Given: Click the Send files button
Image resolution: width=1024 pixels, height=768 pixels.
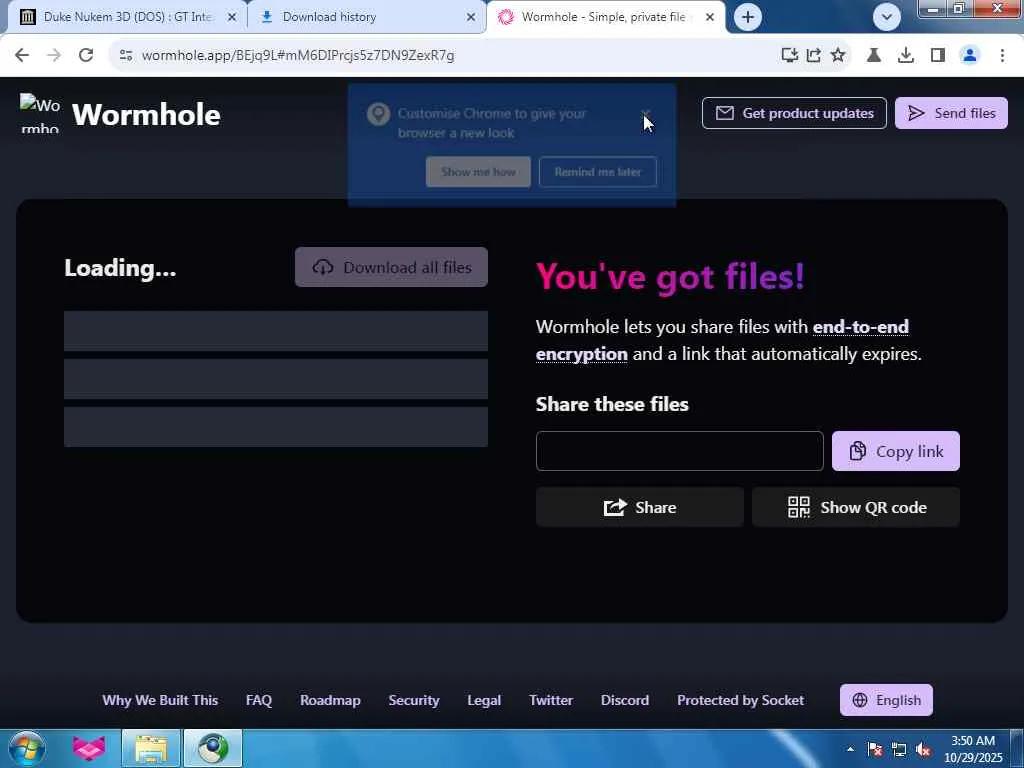Looking at the screenshot, I should [x=951, y=113].
